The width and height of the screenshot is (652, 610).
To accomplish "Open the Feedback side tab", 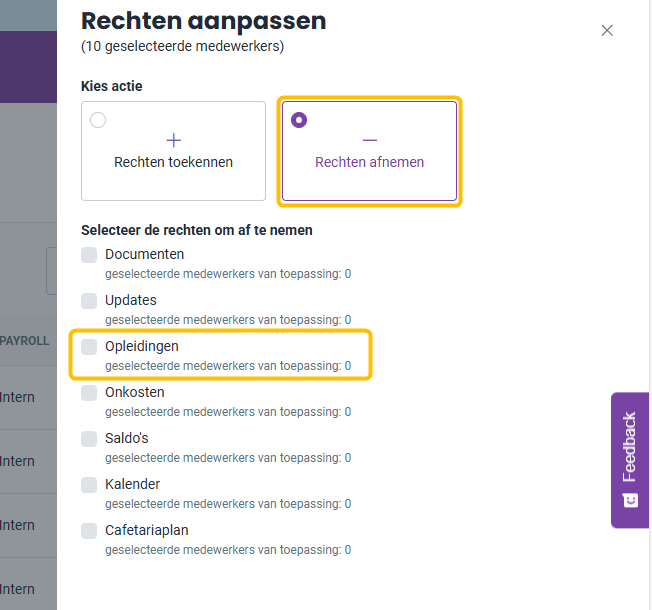I will coord(630,460).
